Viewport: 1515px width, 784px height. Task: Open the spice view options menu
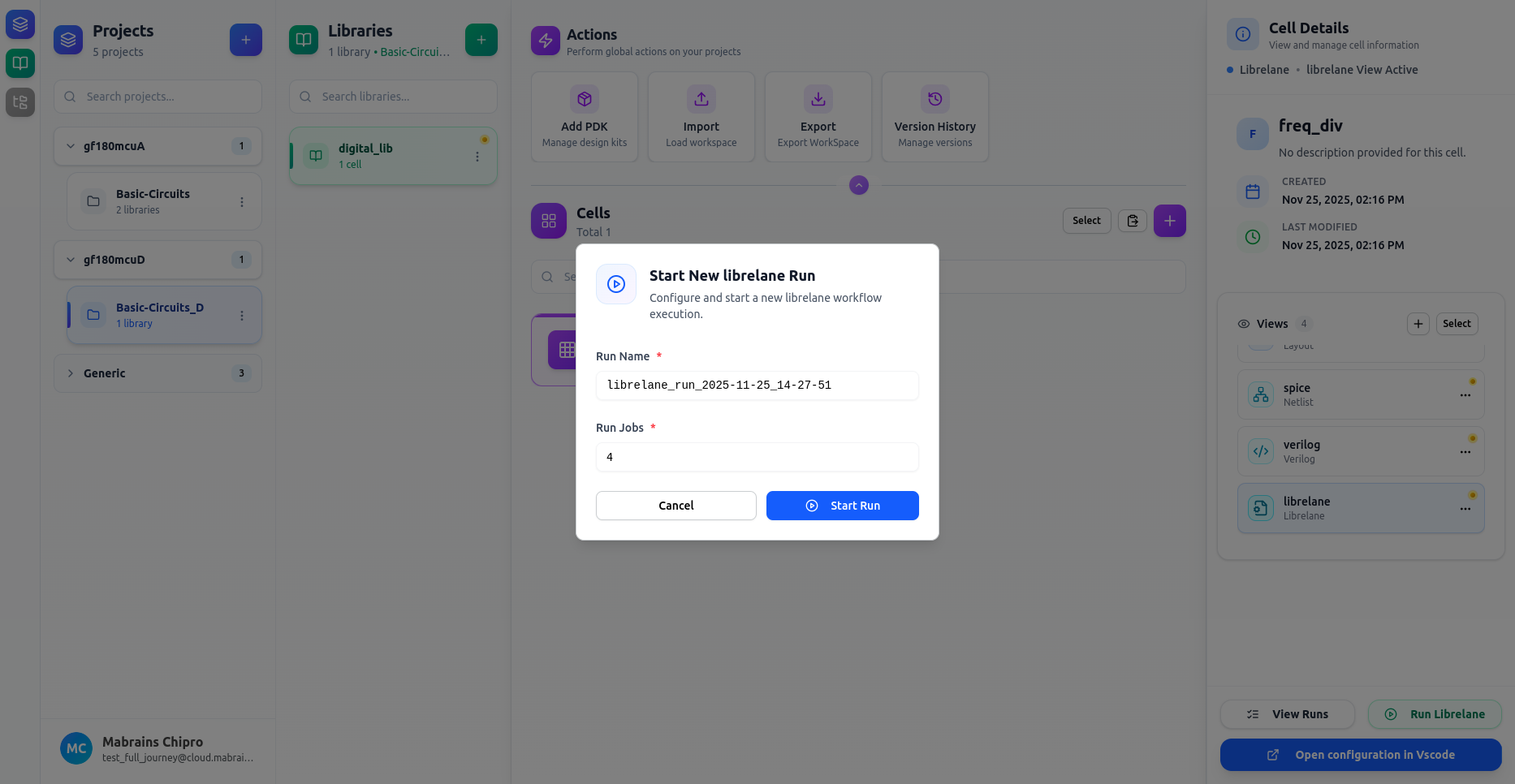pos(1465,395)
